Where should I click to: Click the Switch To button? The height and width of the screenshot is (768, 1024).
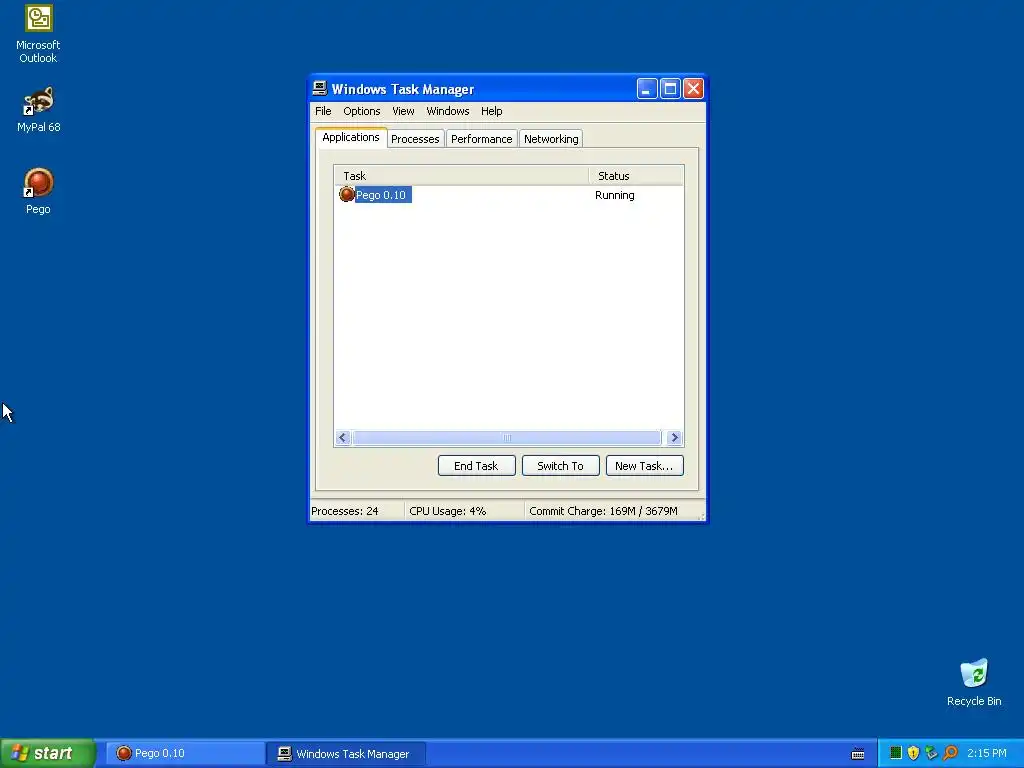[x=560, y=466]
